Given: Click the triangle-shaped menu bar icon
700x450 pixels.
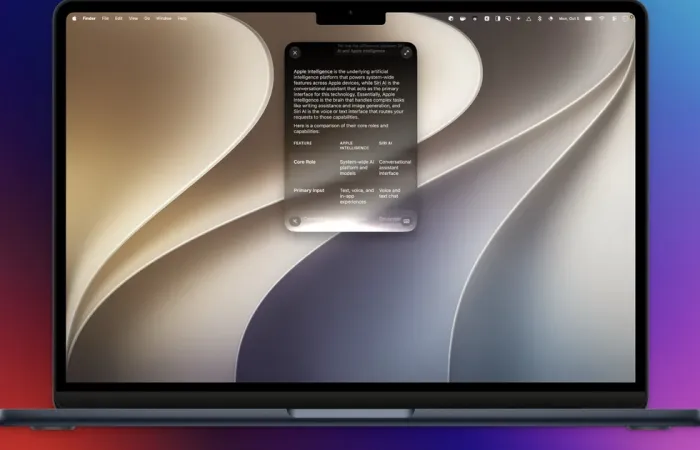Looking at the screenshot, I should (529, 19).
